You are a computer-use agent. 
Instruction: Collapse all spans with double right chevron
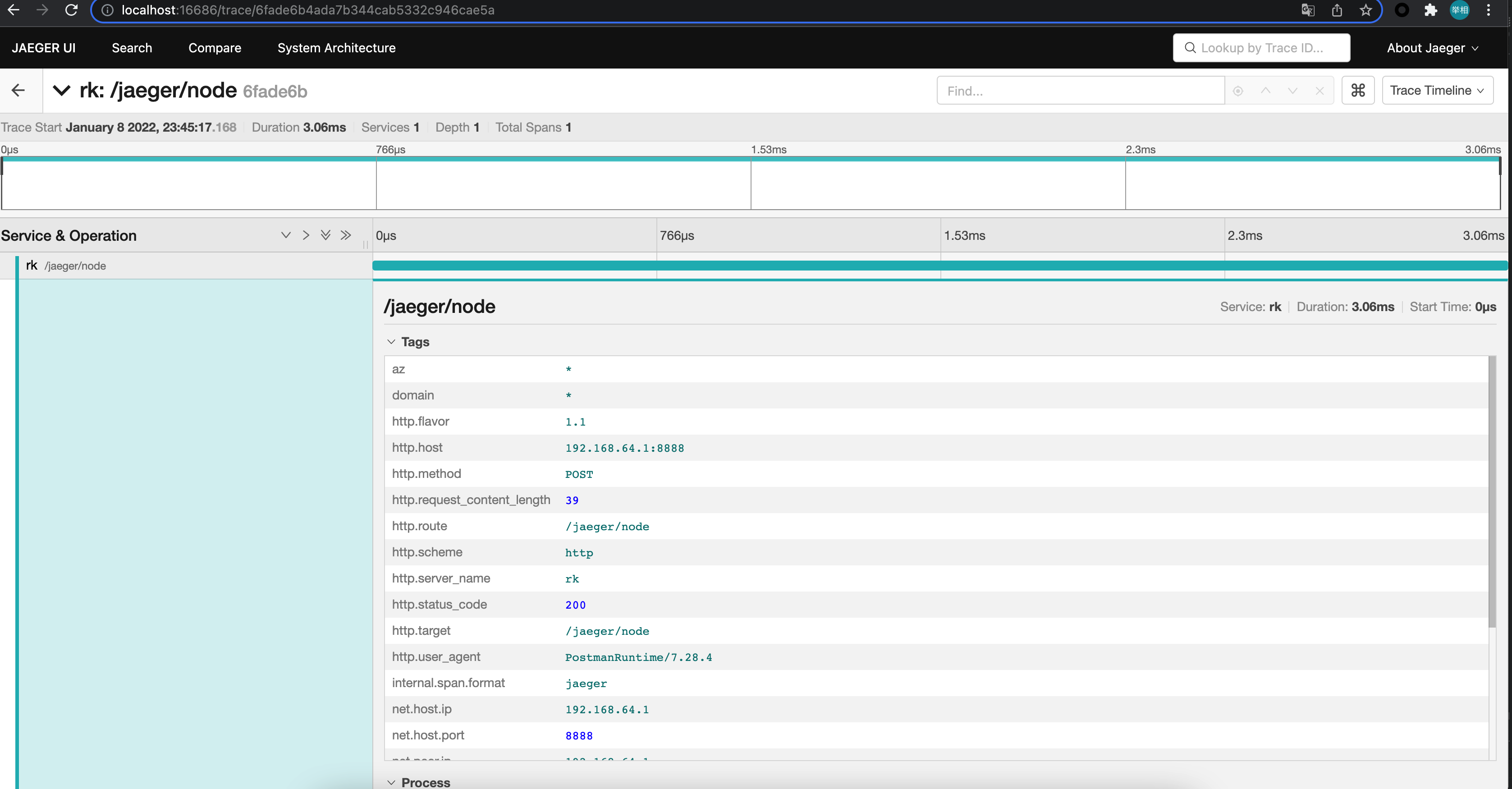(x=346, y=235)
